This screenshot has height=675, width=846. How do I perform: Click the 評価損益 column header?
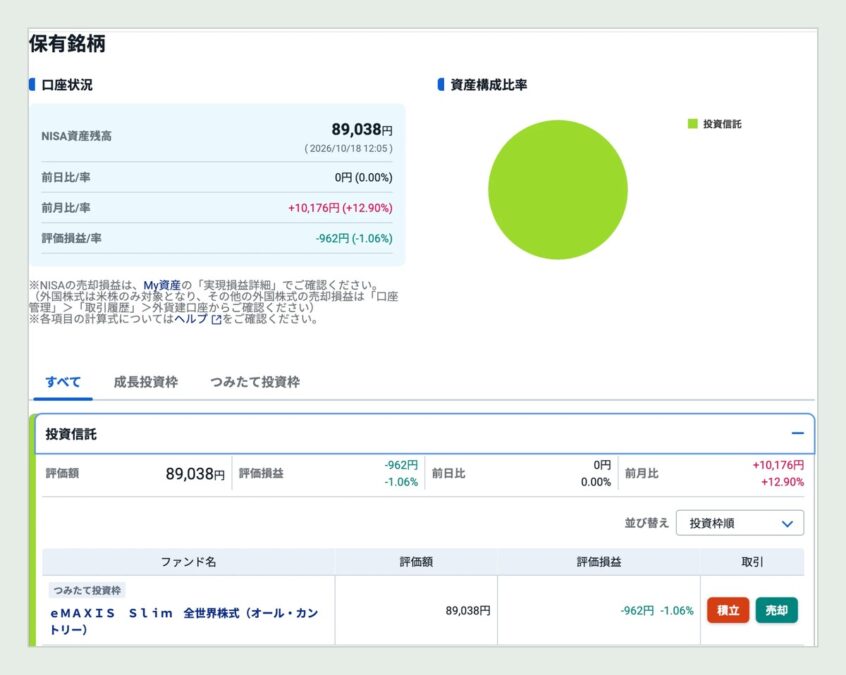point(599,562)
